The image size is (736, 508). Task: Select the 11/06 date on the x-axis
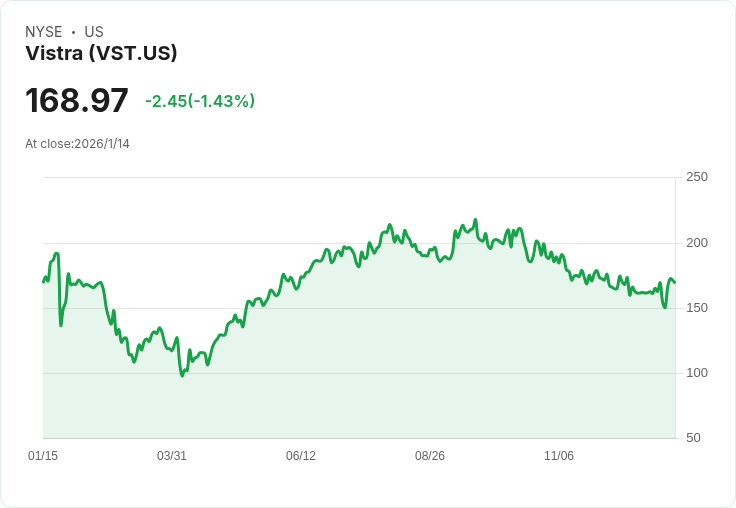[559, 456]
